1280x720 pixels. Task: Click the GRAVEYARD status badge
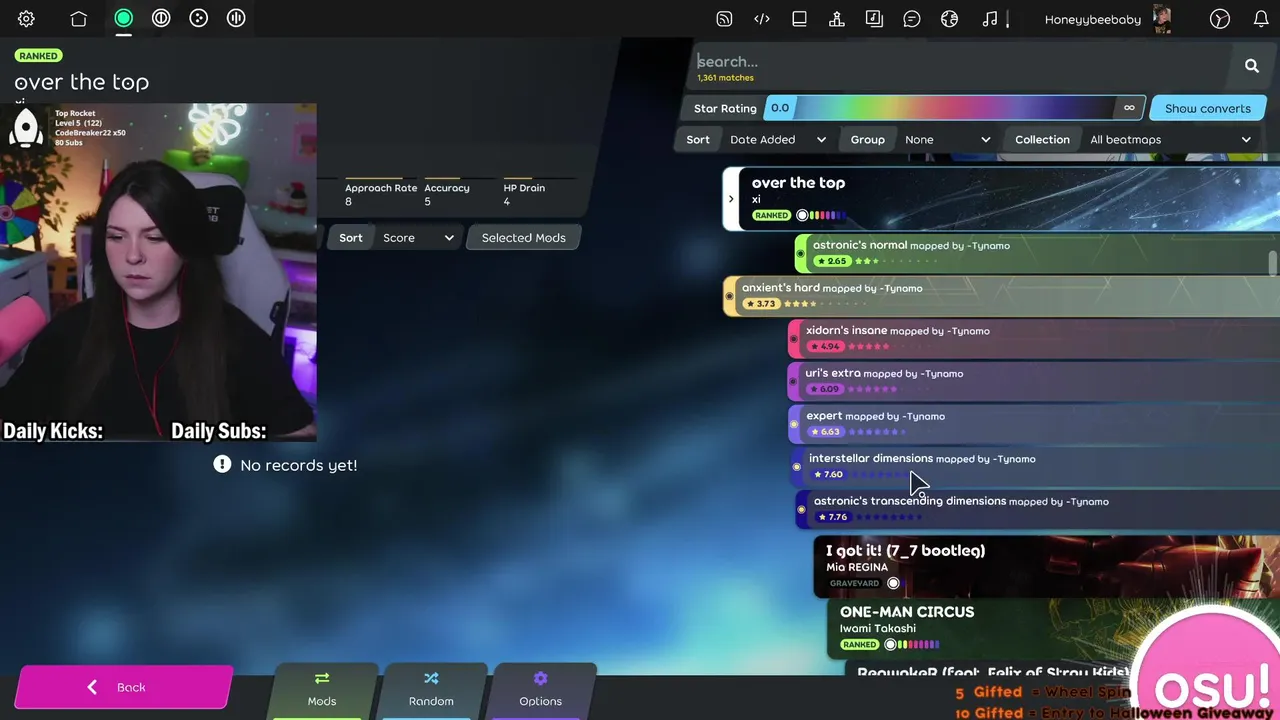[854, 583]
